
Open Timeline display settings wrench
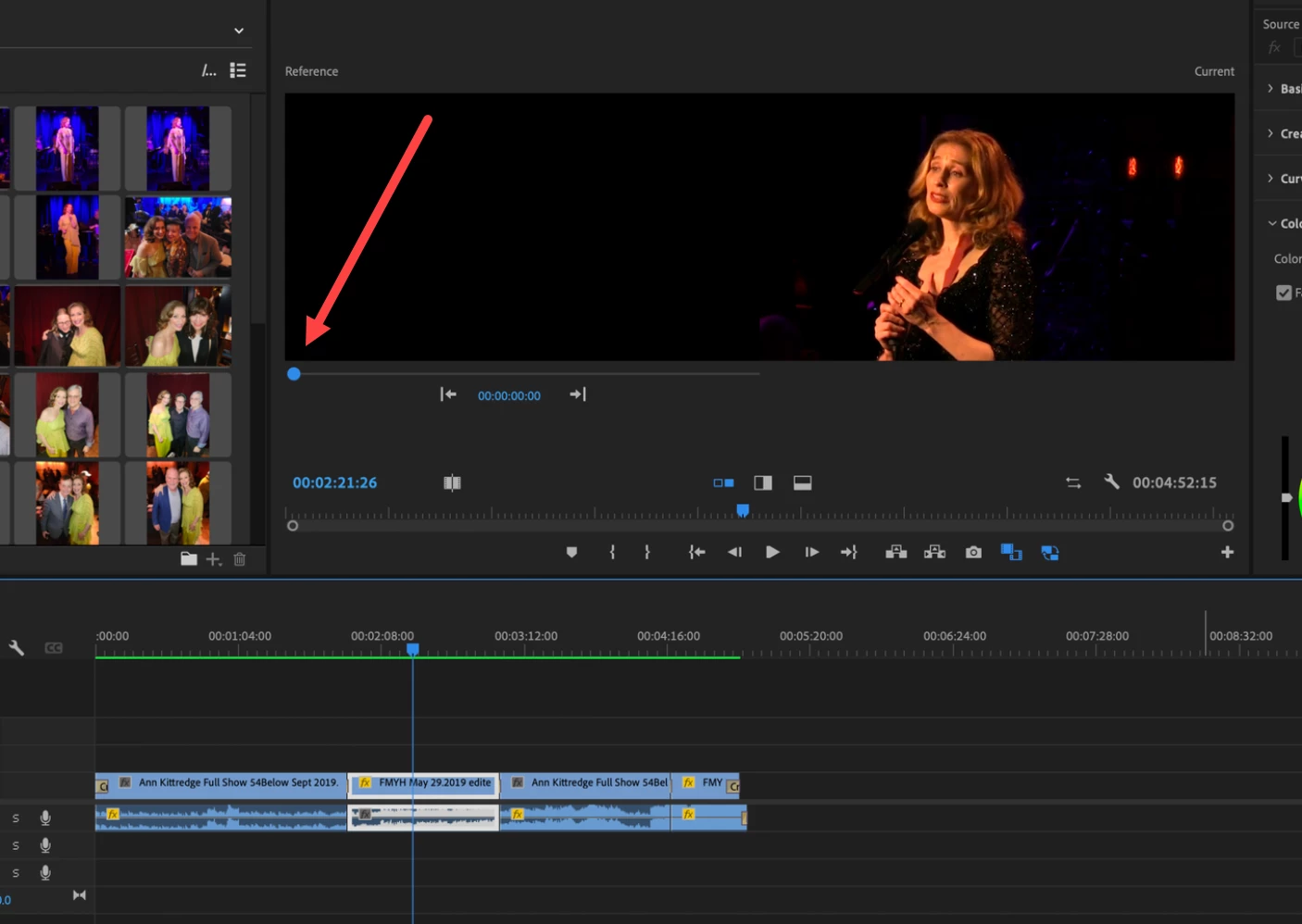(17, 648)
